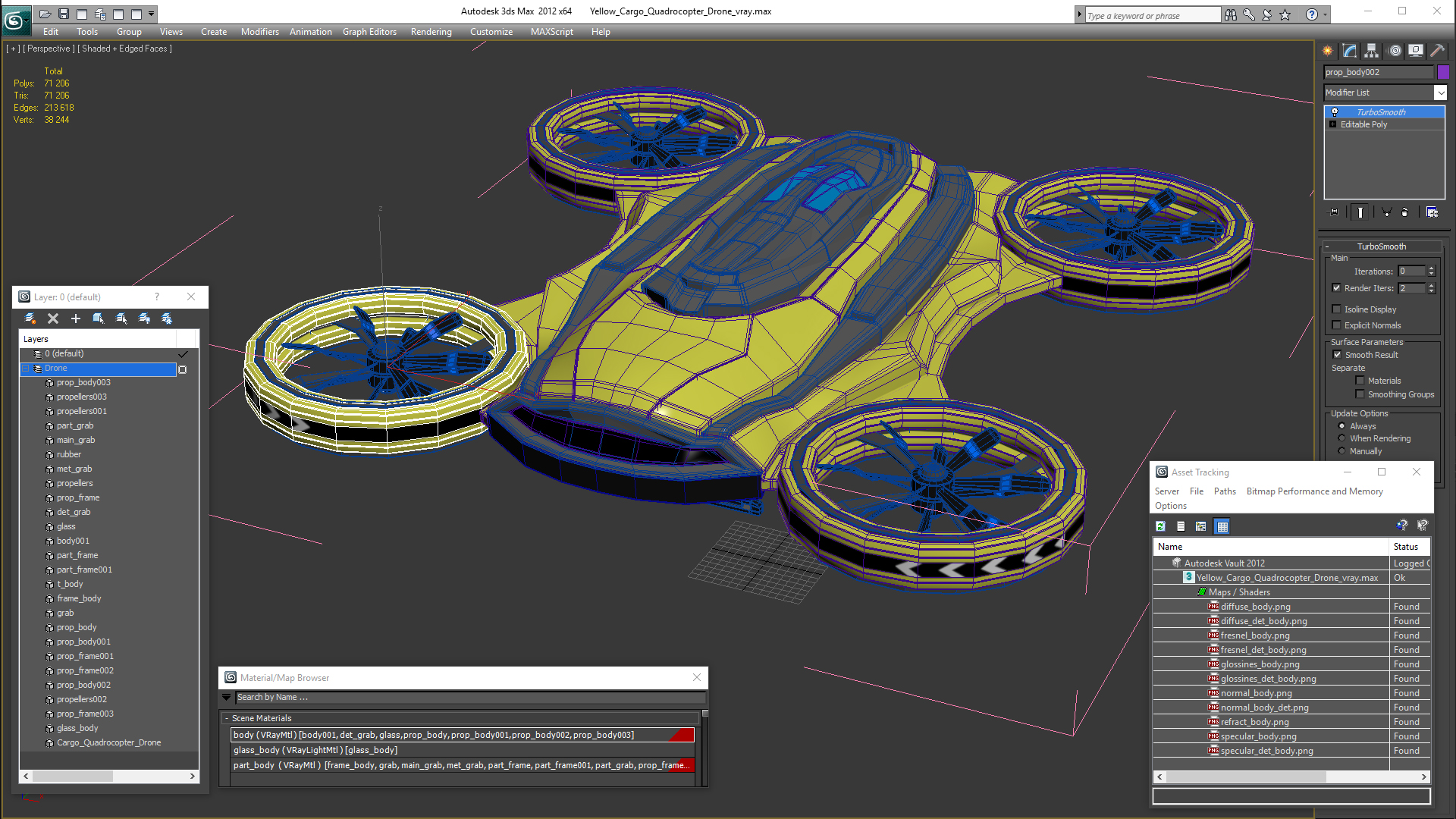The width and height of the screenshot is (1456, 819).
Task: Click Configure Modifier Sets icon
Action: pyautogui.click(x=1432, y=212)
